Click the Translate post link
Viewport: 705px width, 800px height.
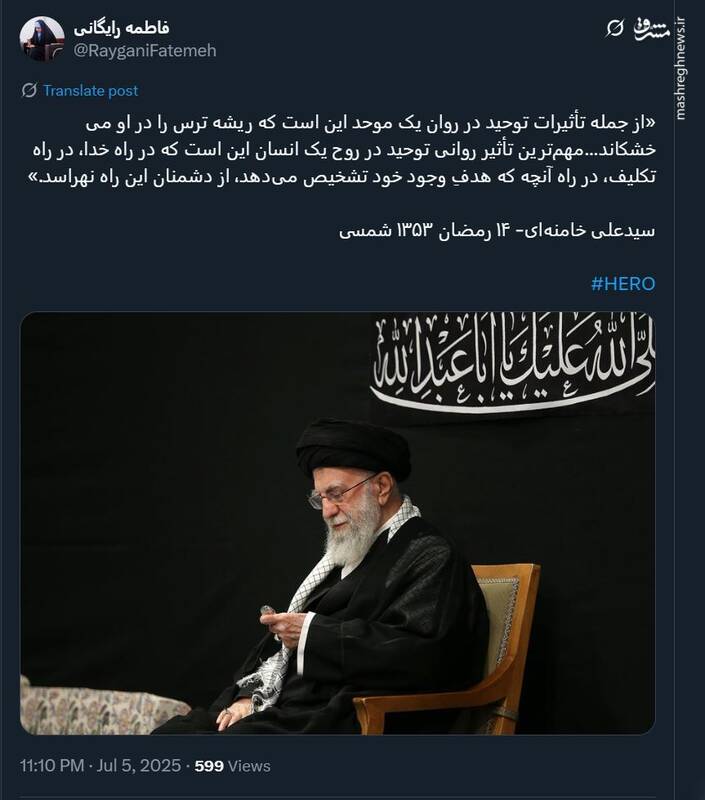pyautogui.click(x=91, y=90)
